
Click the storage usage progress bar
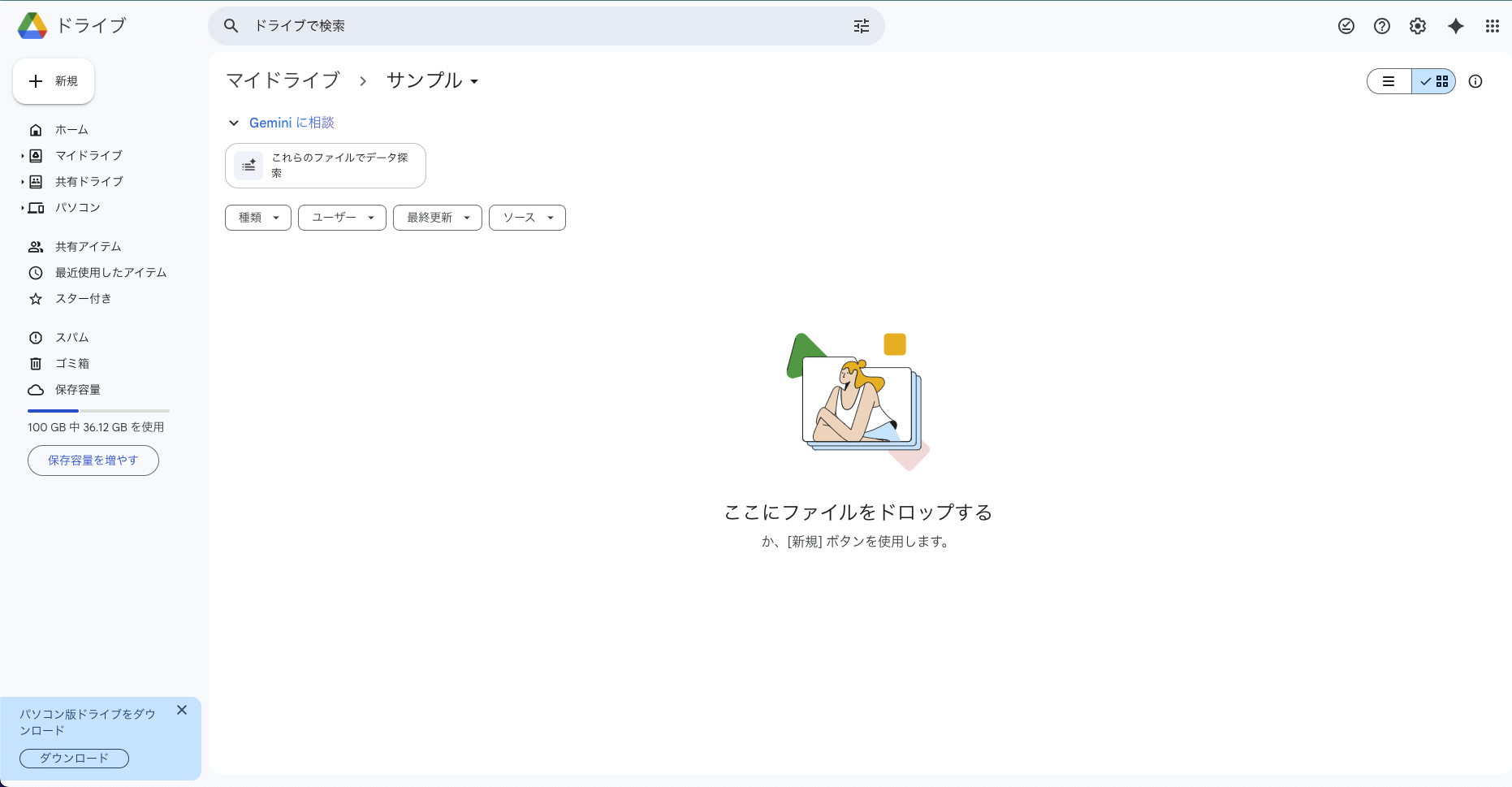(98, 411)
